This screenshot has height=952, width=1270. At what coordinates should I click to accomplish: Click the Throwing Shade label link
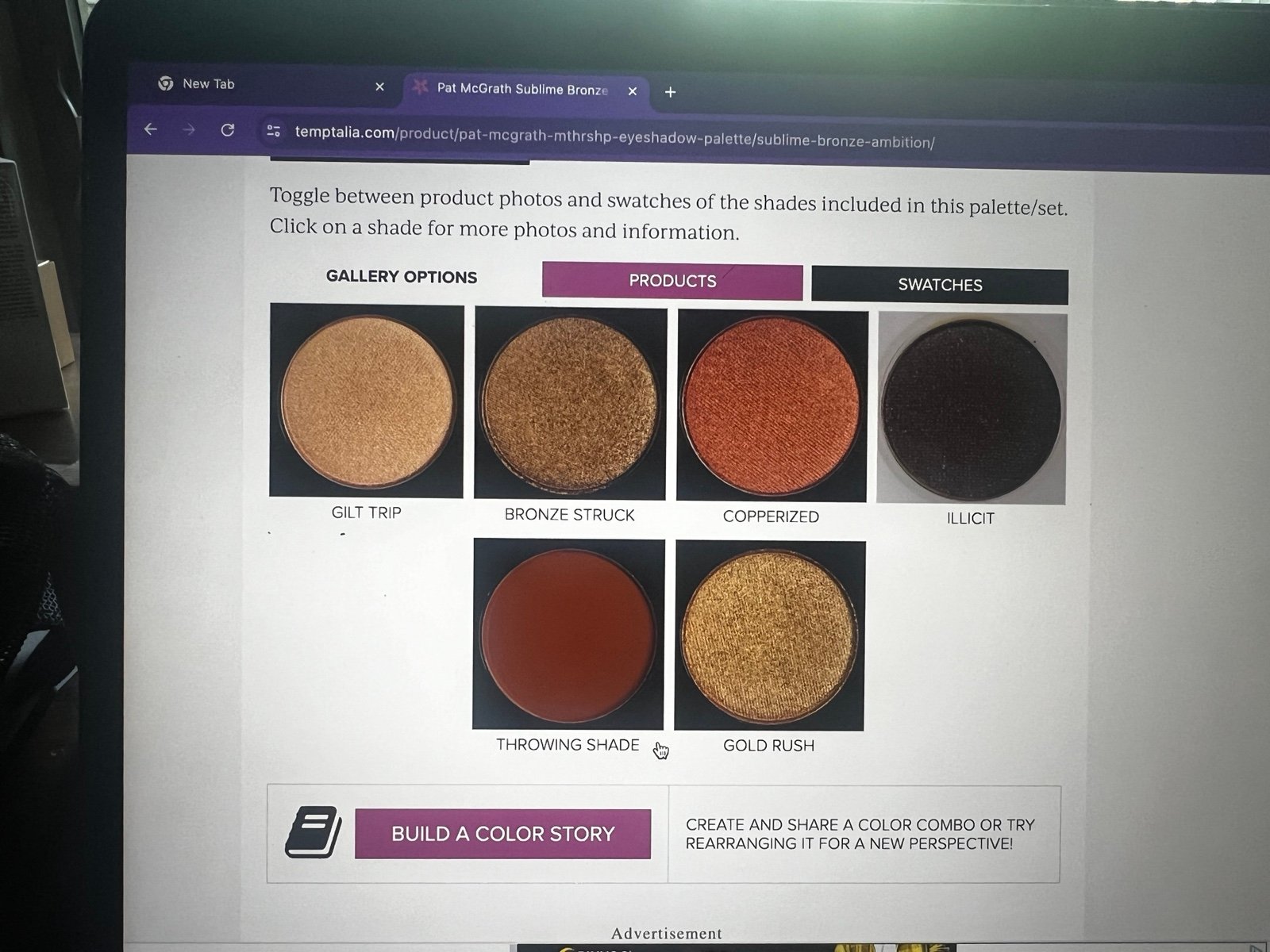568,744
